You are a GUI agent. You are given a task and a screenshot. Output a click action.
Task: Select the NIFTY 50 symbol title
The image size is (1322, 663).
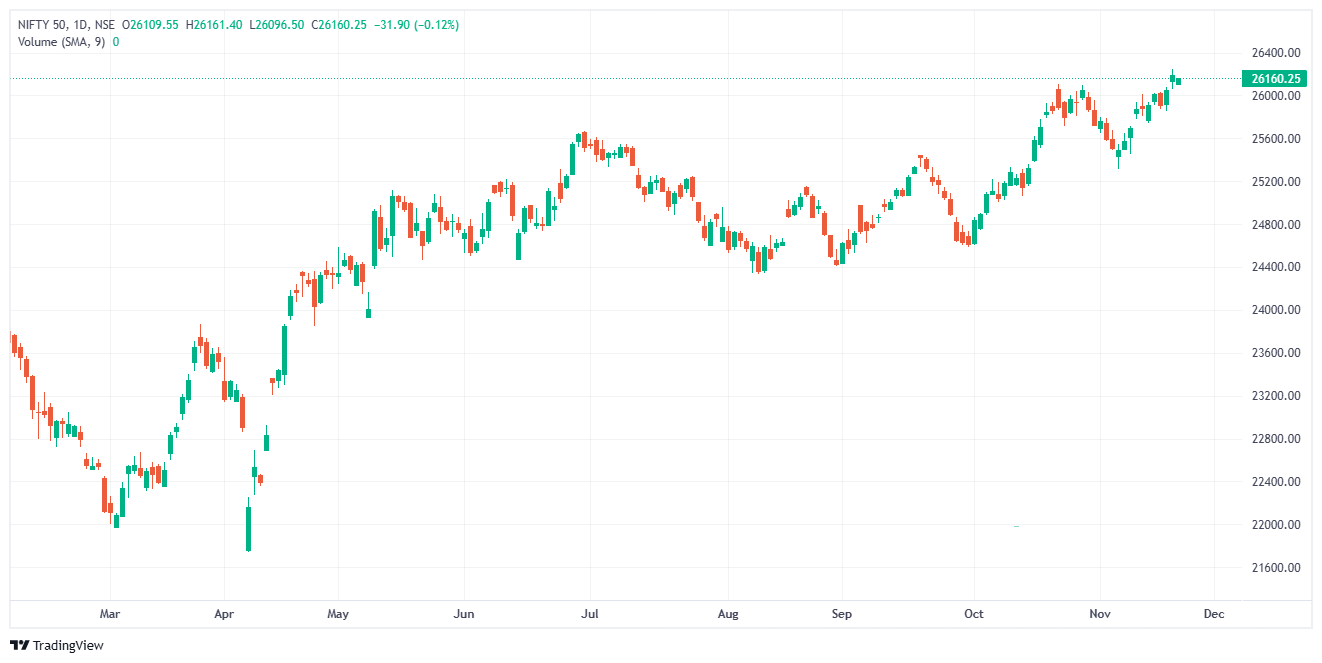pos(46,25)
